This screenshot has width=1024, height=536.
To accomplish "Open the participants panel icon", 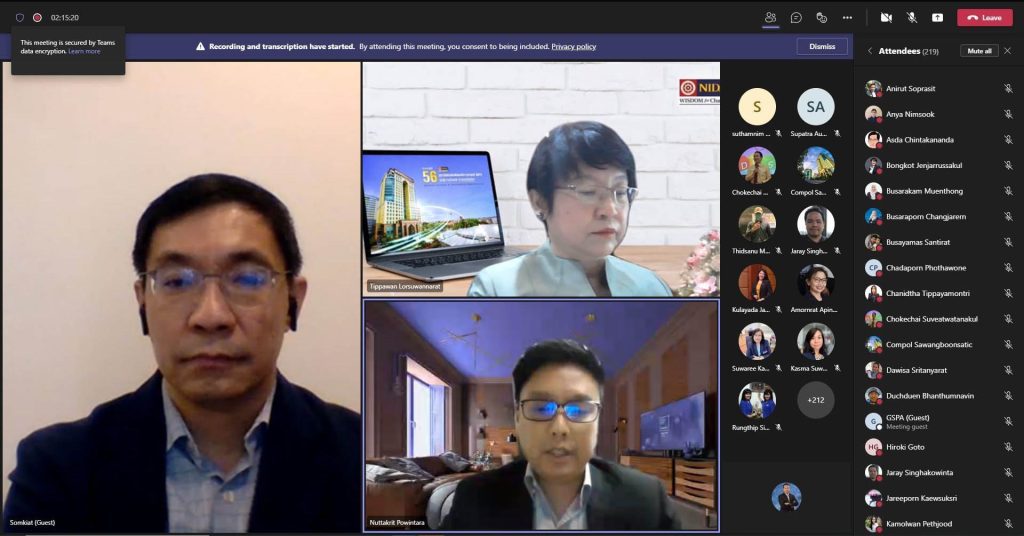I will [x=771, y=18].
